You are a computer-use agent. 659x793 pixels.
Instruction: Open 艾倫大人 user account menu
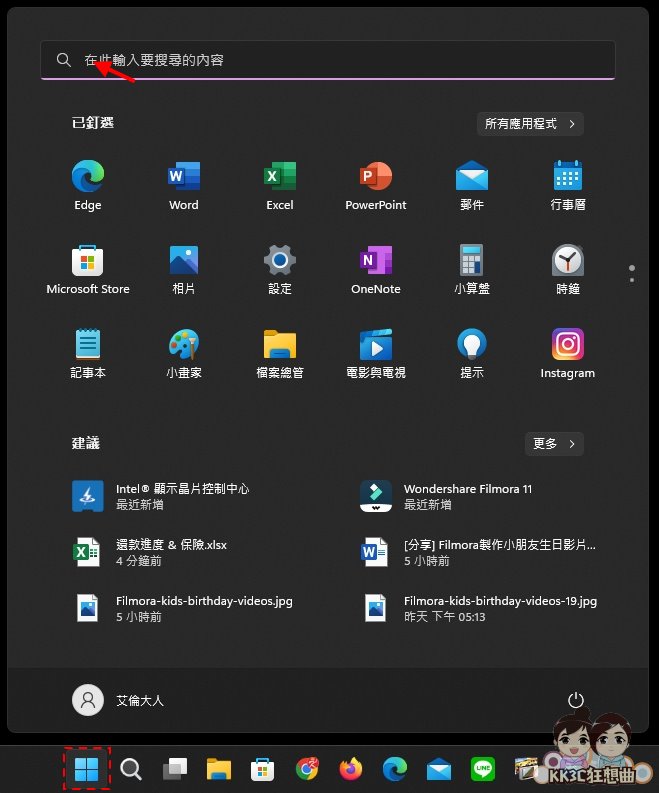118,700
